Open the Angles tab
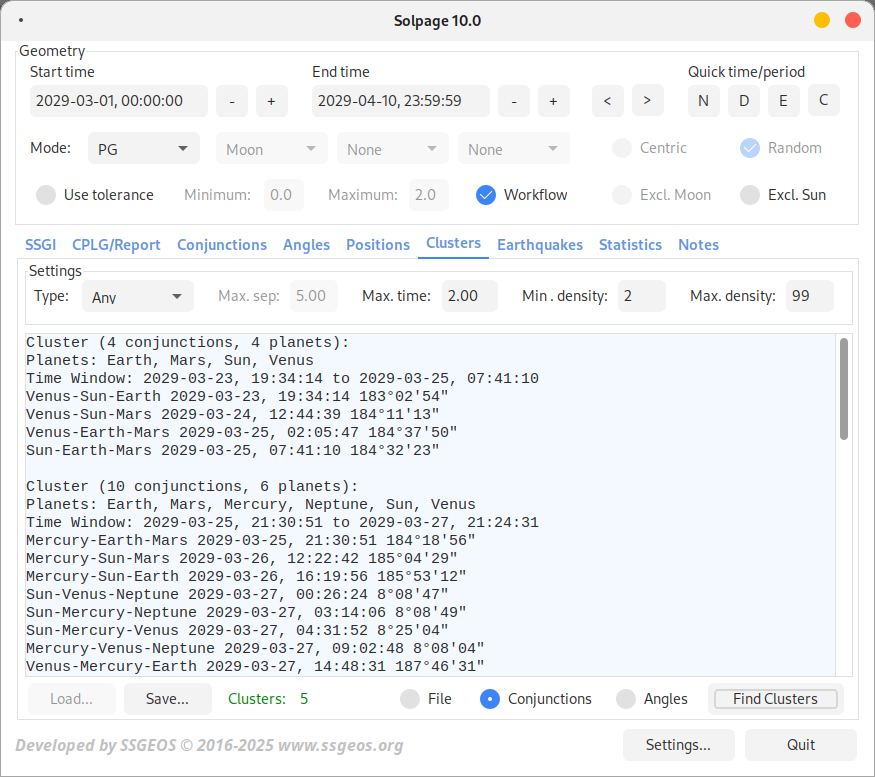The image size is (875, 777). 306,245
